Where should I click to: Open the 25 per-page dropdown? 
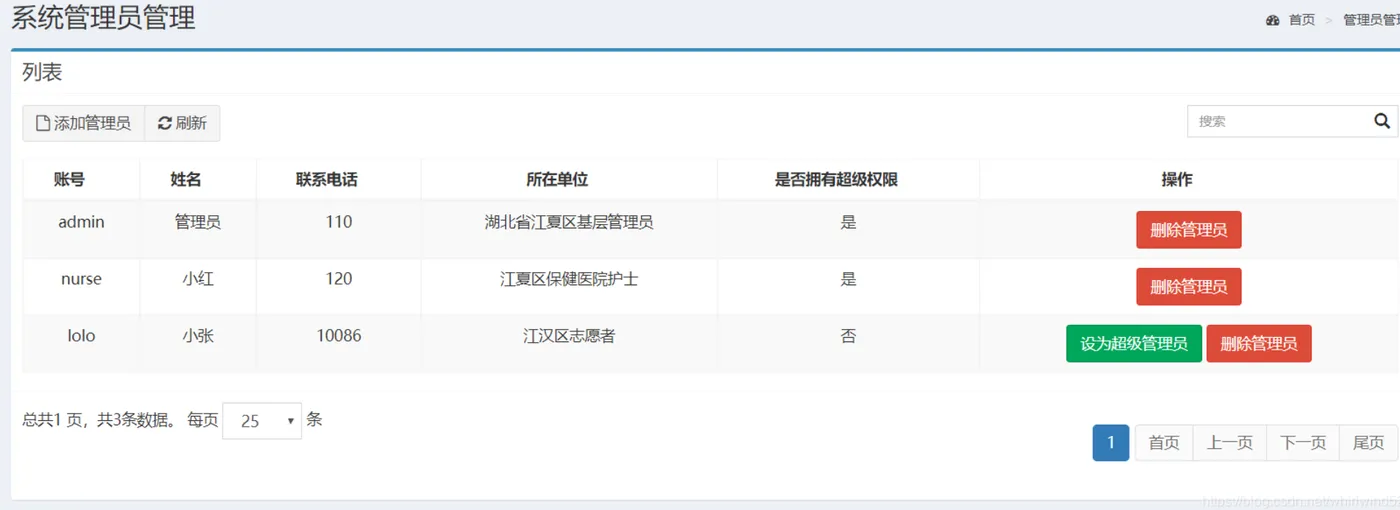pyautogui.click(x=262, y=421)
